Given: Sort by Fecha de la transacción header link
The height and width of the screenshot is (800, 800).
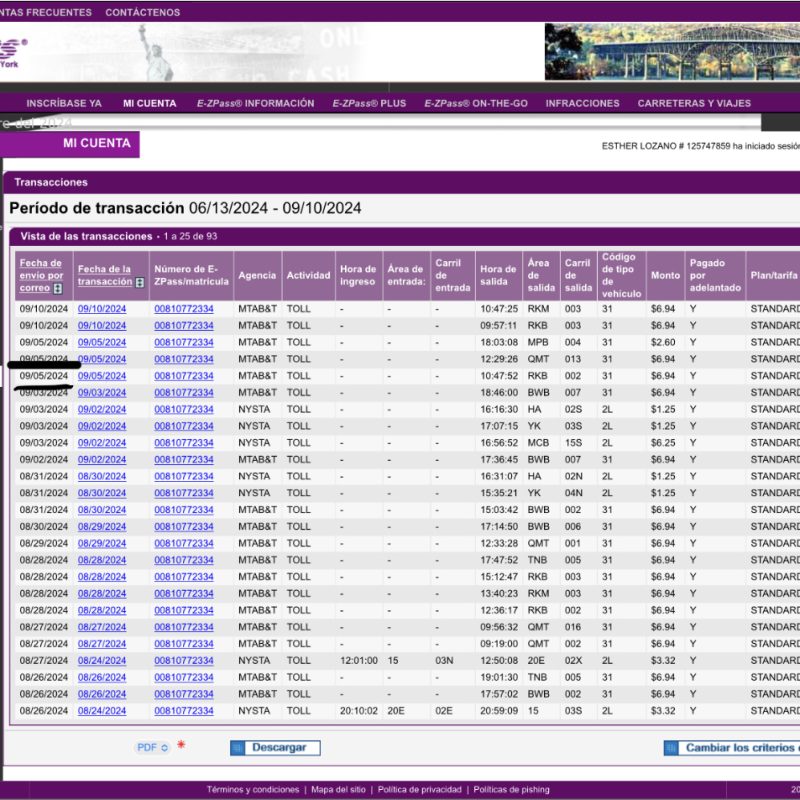Looking at the screenshot, I should click(105, 276).
